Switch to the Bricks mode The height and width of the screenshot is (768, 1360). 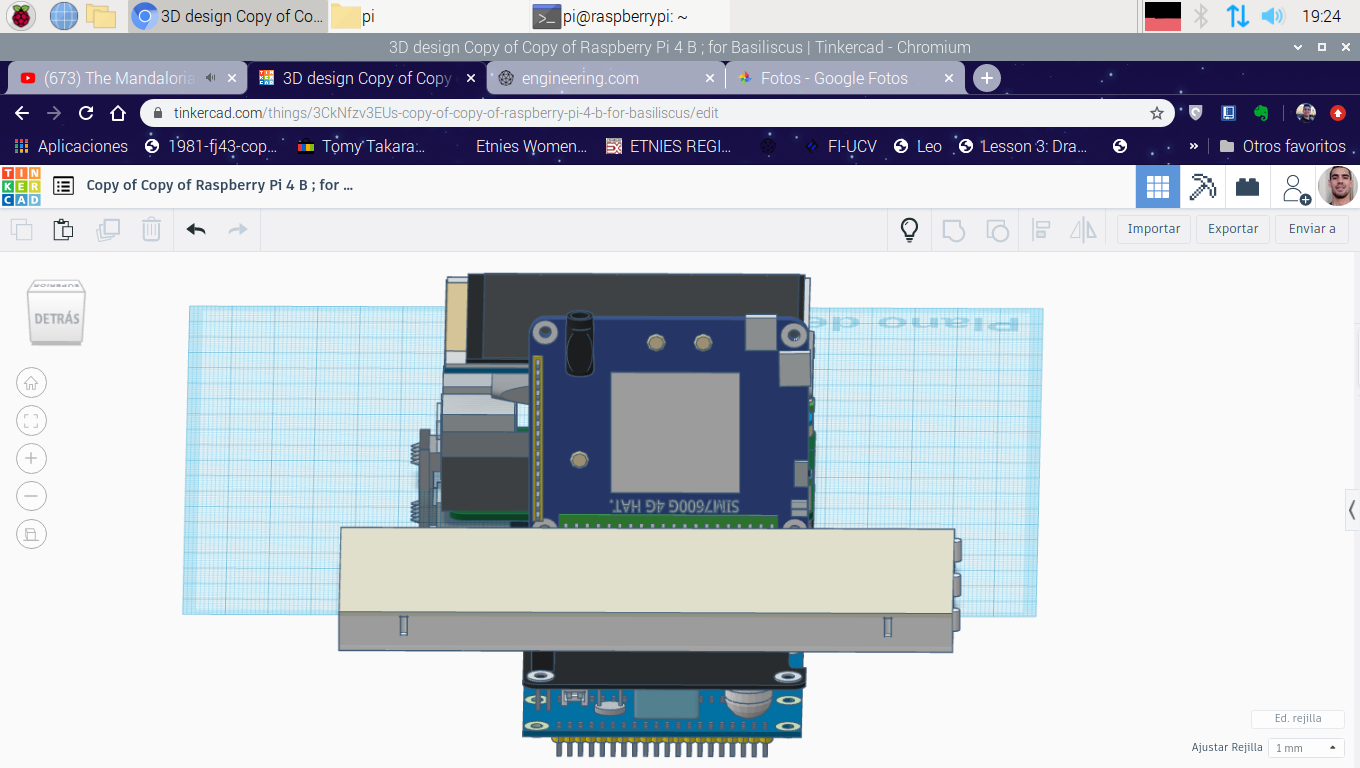click(1247, 187)
